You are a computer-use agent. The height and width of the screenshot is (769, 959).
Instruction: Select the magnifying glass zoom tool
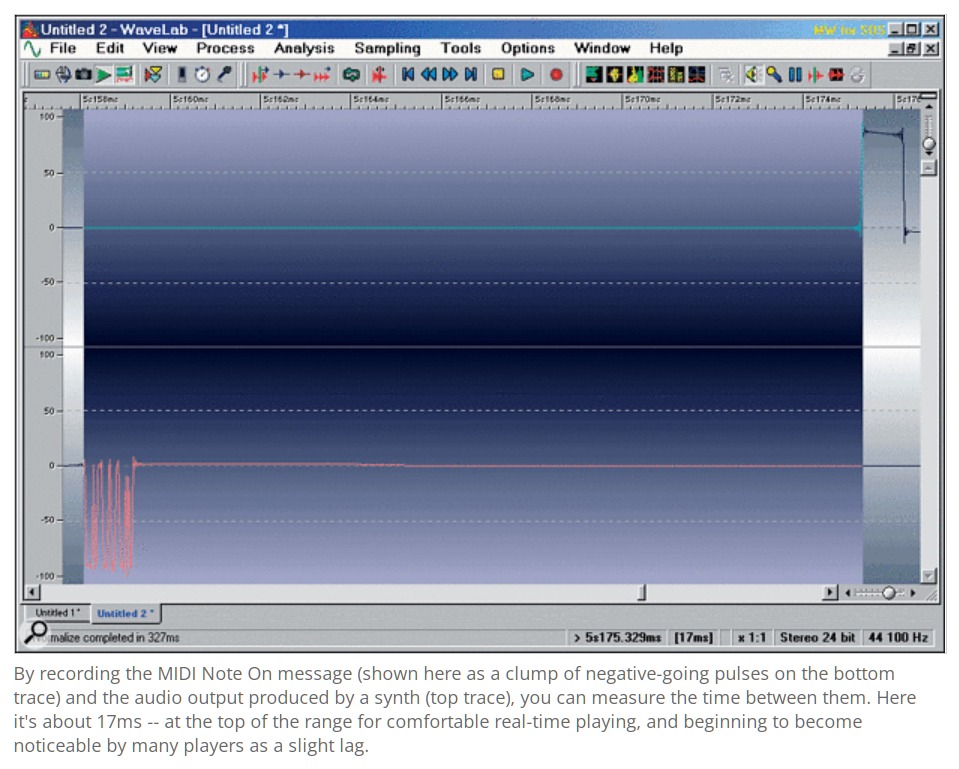(775, 74)
